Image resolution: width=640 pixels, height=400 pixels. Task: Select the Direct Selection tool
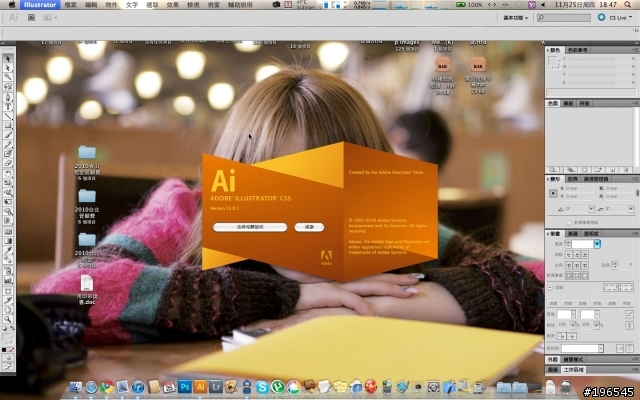pos(8,68)
